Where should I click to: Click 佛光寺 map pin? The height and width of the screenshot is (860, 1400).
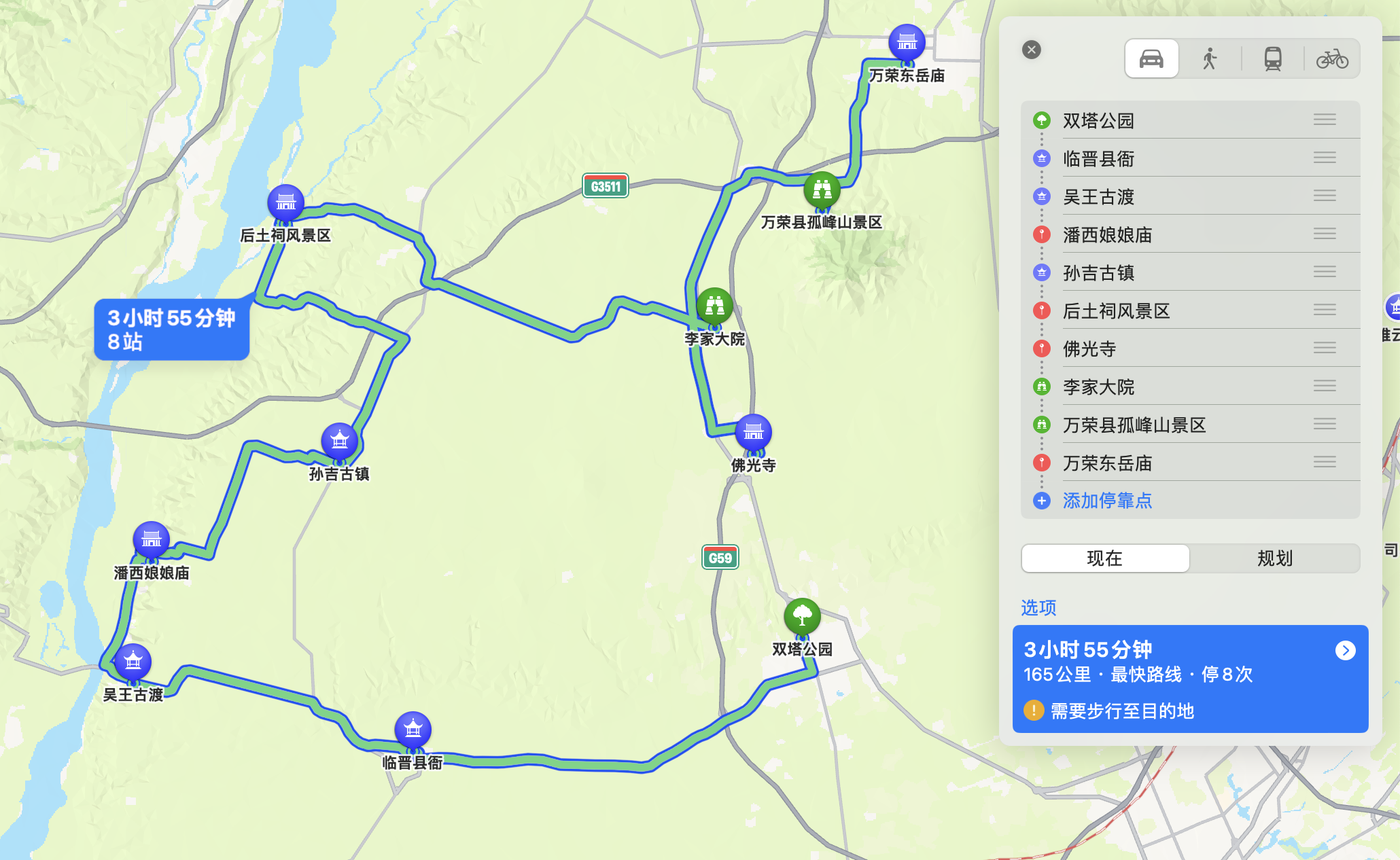point(753,432)
